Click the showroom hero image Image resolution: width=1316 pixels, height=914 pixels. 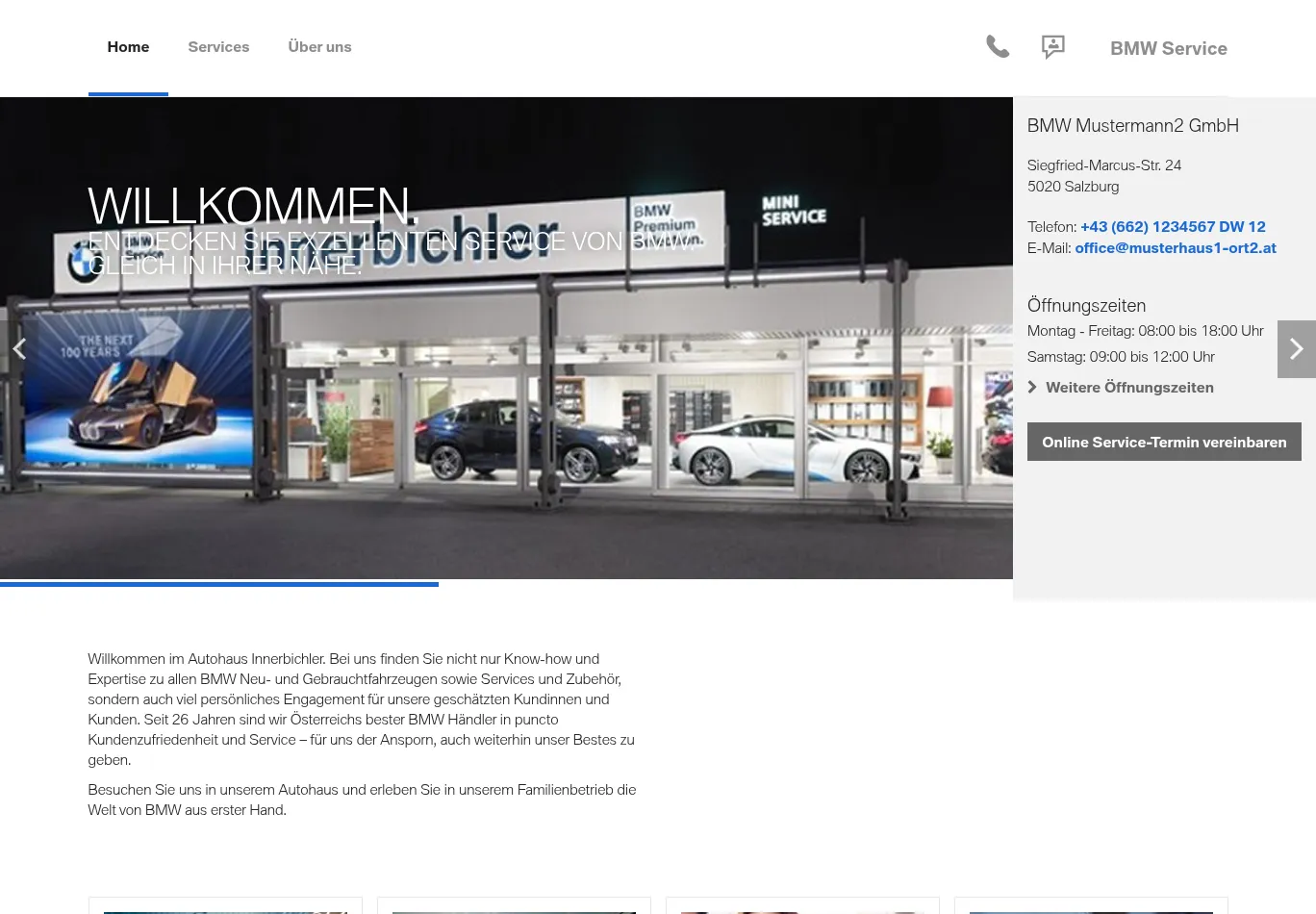point(577,433)
